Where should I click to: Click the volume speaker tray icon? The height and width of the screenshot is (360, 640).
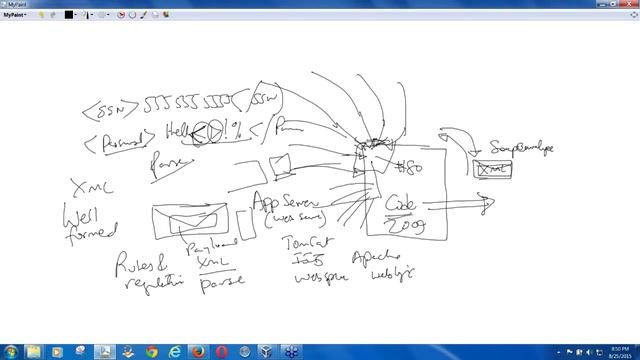click(589, 352)
